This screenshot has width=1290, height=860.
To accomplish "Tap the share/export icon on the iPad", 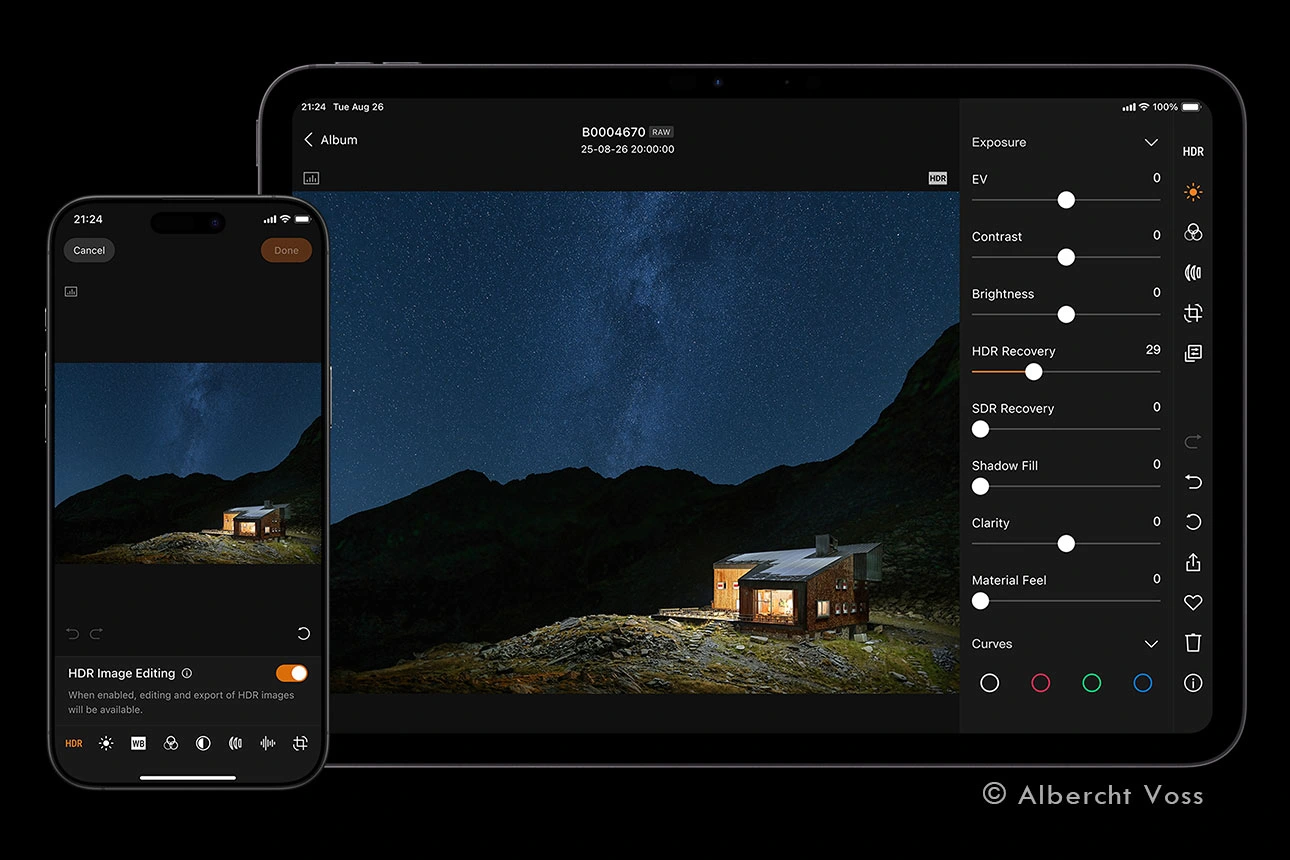I will point(1192,562).
